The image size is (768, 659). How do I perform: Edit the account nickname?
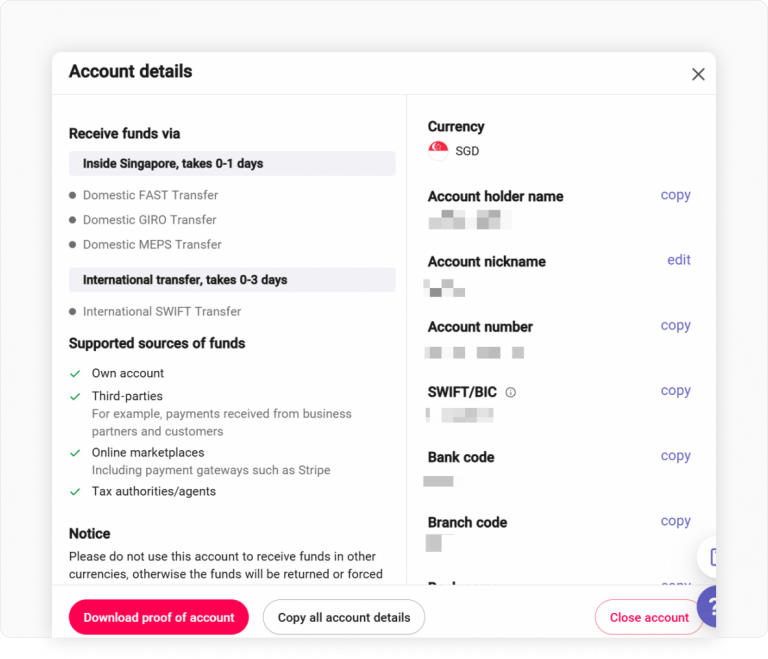click(x=678, y=260)
